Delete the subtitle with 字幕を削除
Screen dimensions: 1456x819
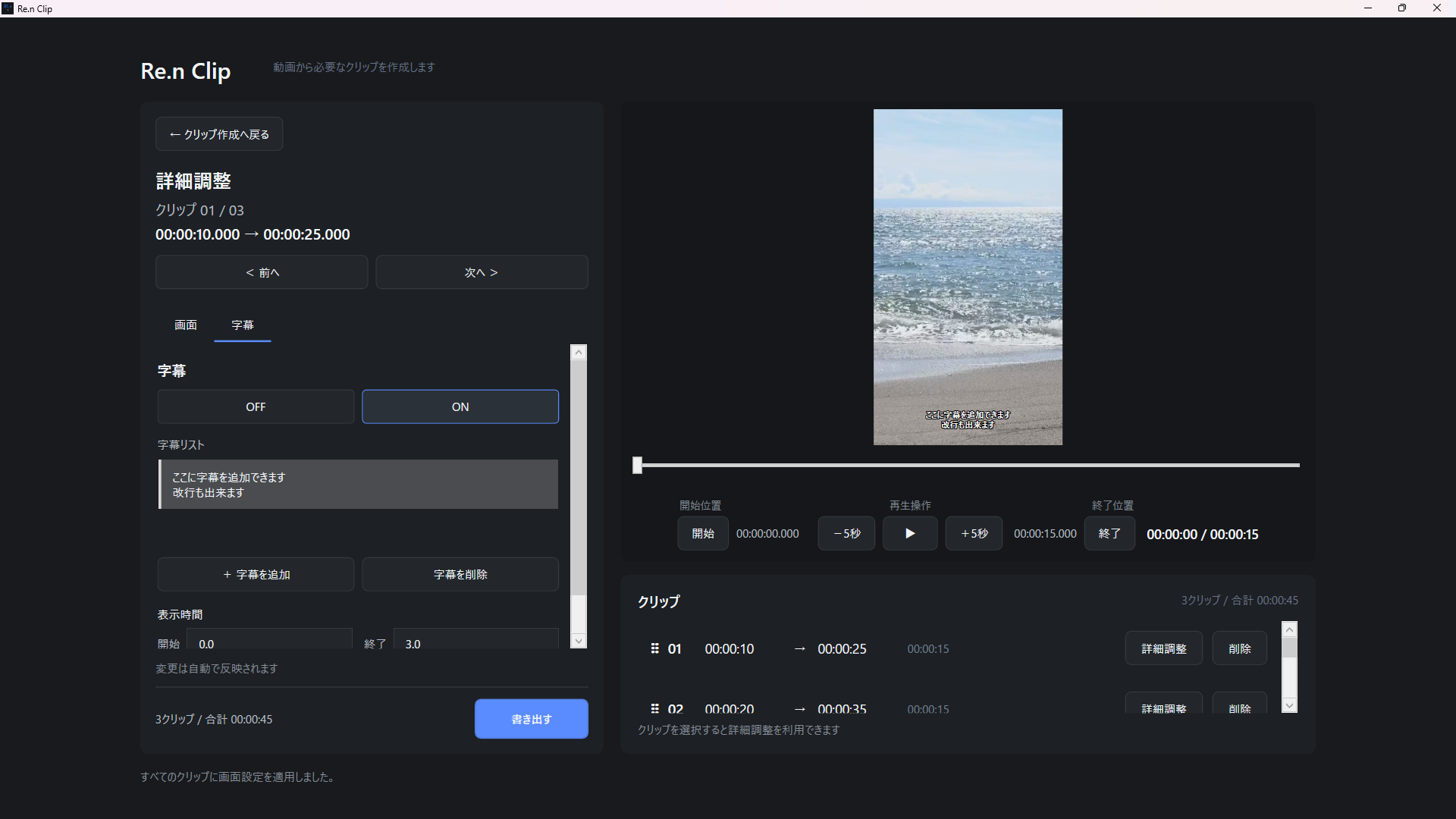[x=460, y=574]
